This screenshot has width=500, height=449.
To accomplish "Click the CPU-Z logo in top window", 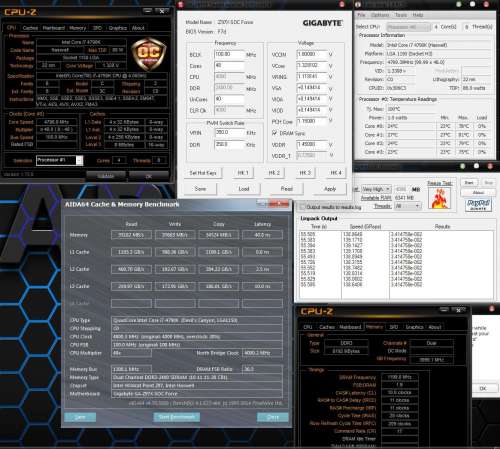I will (20, 12).
